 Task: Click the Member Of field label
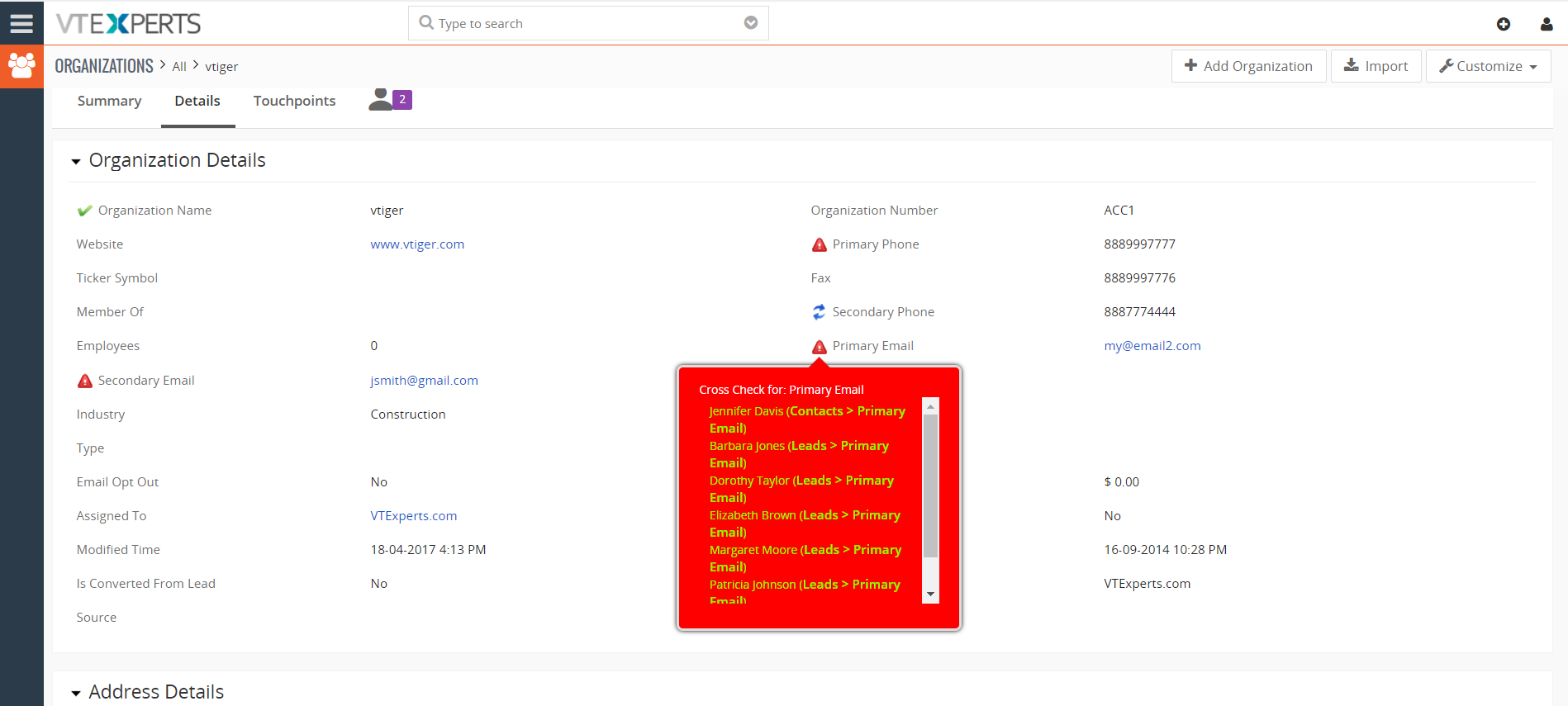tap(110, 312)
